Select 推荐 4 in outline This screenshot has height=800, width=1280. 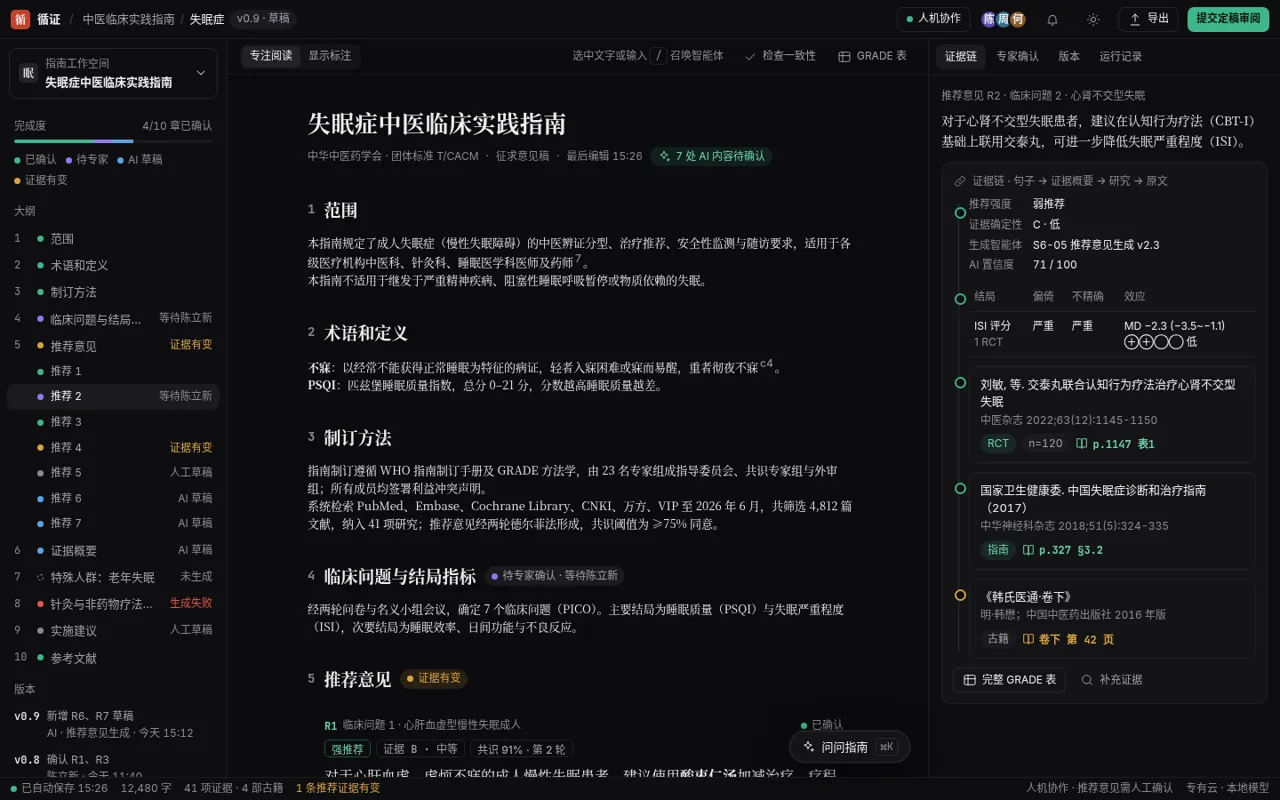click(113, 447)
